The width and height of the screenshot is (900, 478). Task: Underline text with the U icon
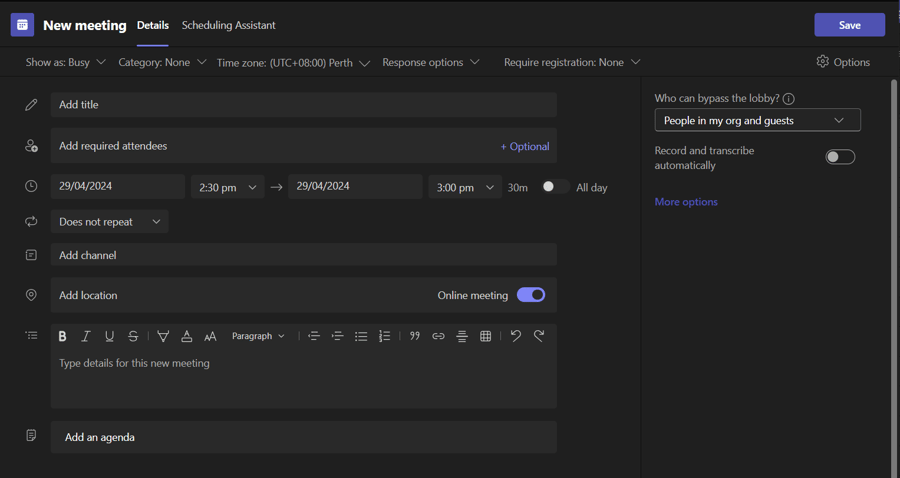tap(109, 336)
